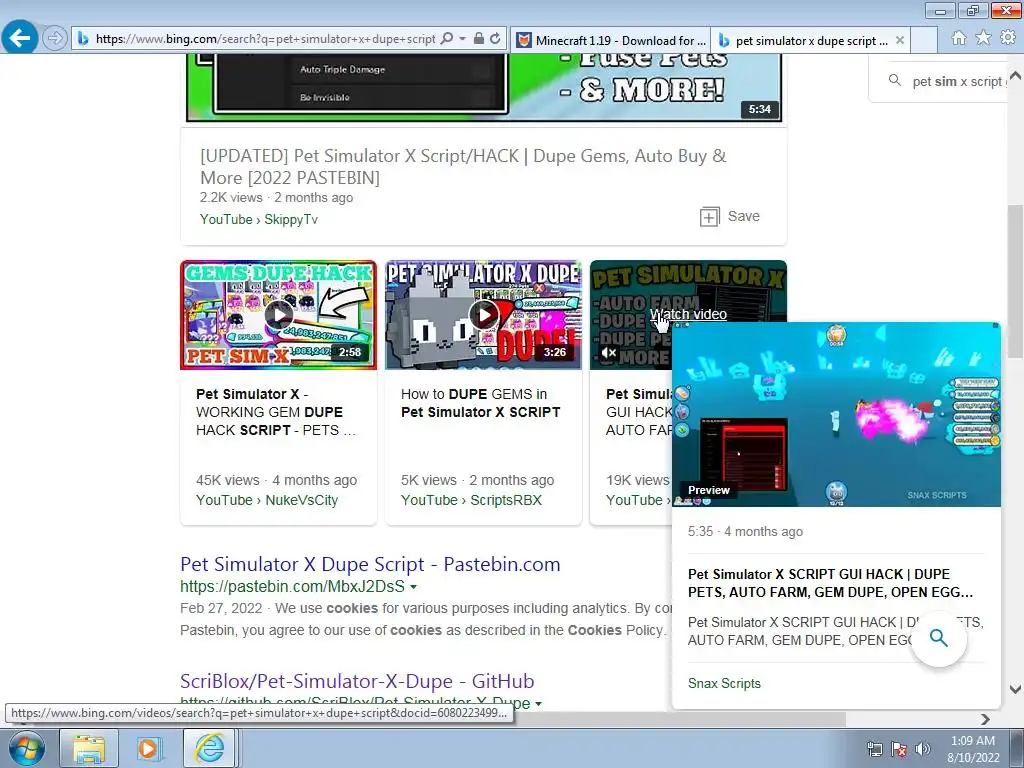Click the pet sim x script related search box

(940, 81)
